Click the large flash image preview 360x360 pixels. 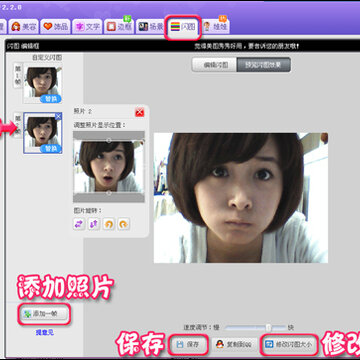(x=241, y=198)
